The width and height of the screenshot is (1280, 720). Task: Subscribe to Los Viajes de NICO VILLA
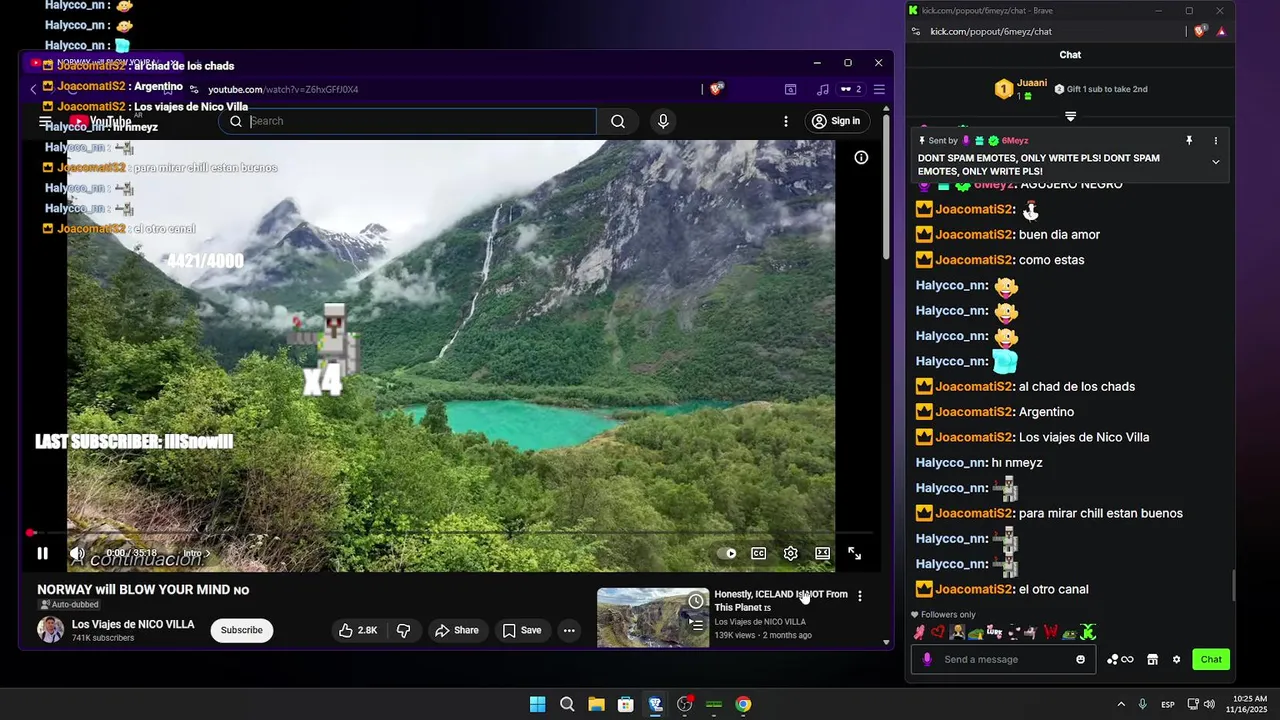pyautogui.click(x=242, y=630)
